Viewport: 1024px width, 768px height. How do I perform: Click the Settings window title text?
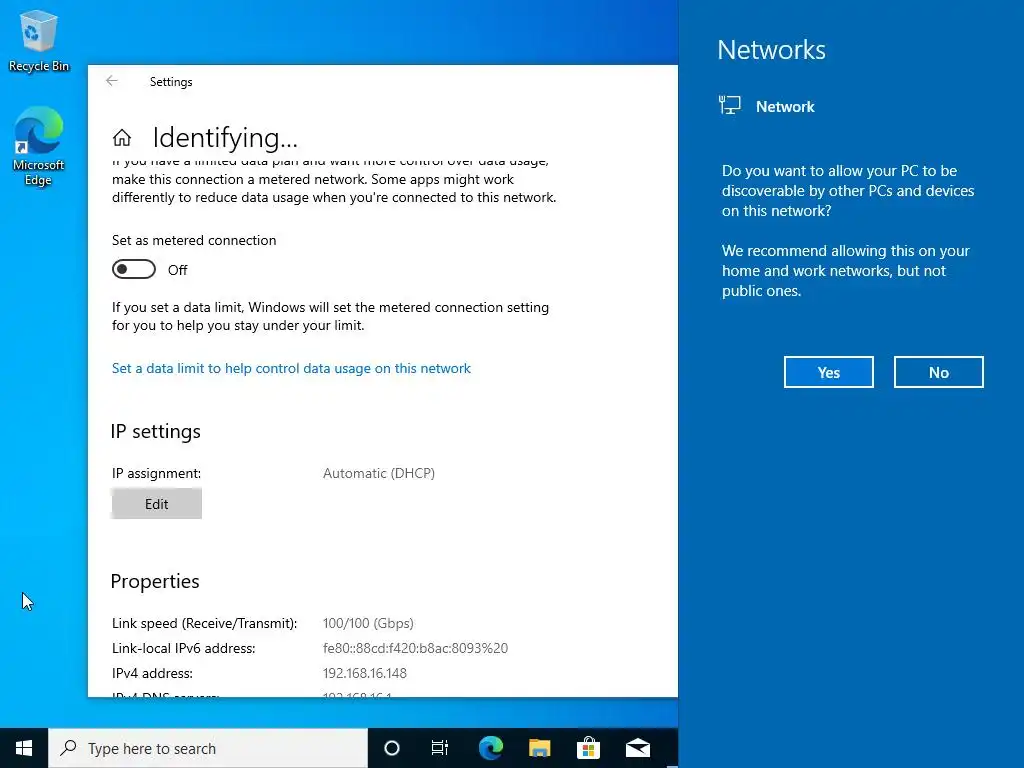coord(171,82)
